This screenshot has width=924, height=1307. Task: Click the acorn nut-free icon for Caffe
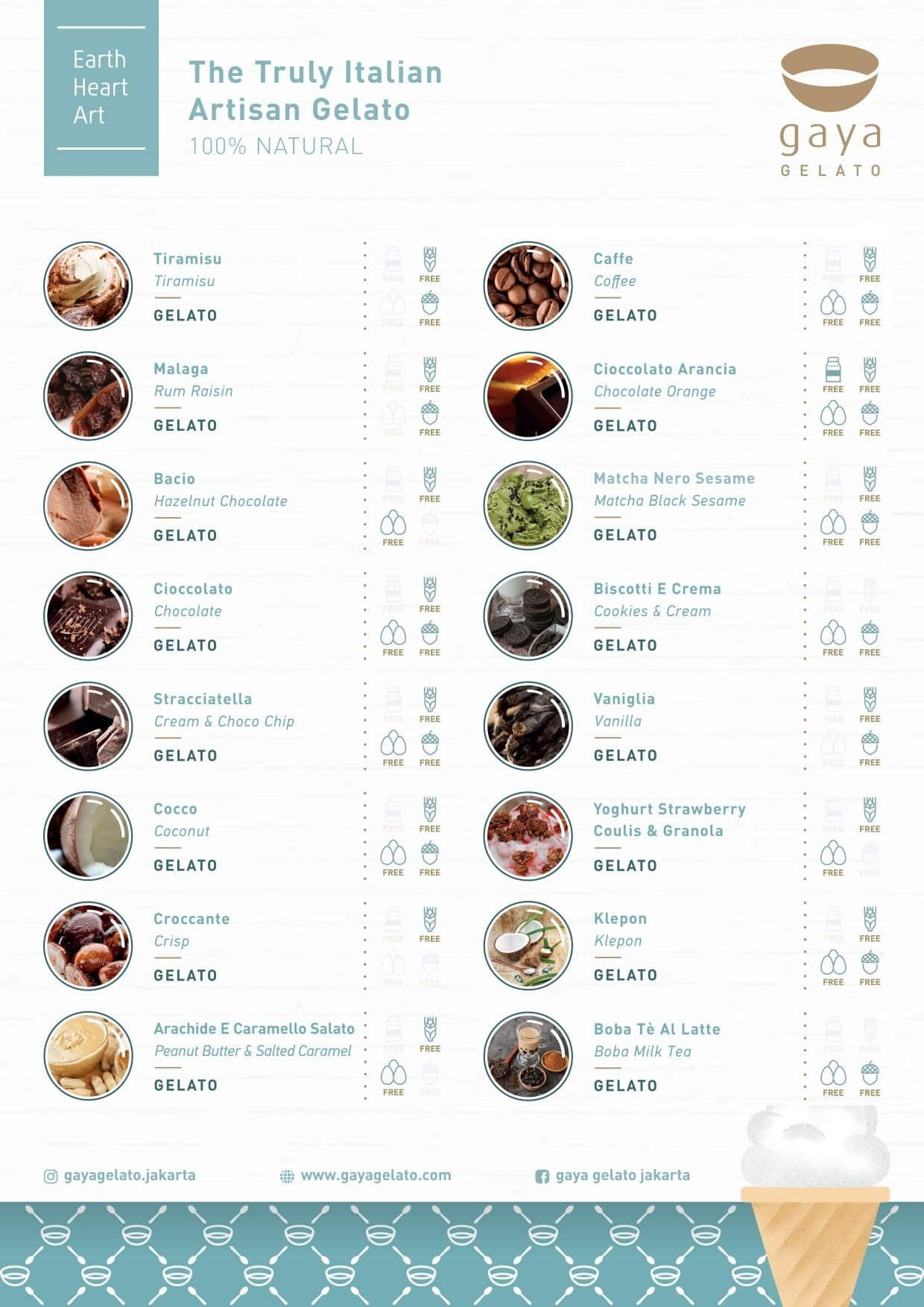[x=870, y=303]
